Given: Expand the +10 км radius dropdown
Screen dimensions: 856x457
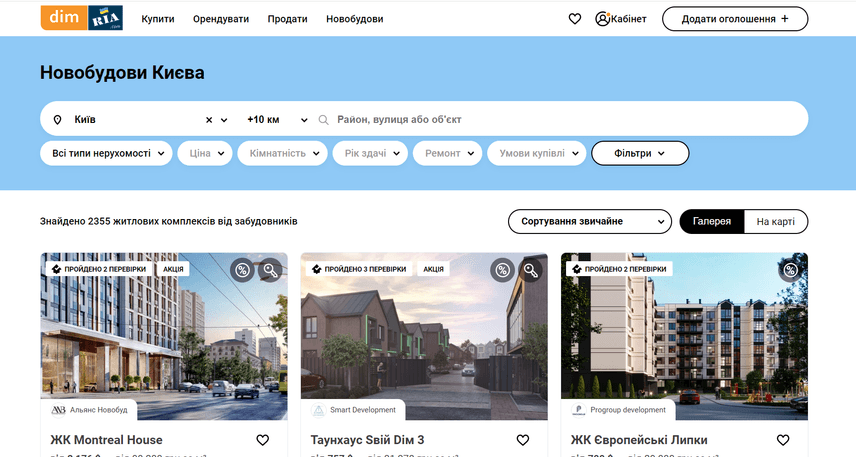Looking at the screenshot, I should tap(277, 120).
